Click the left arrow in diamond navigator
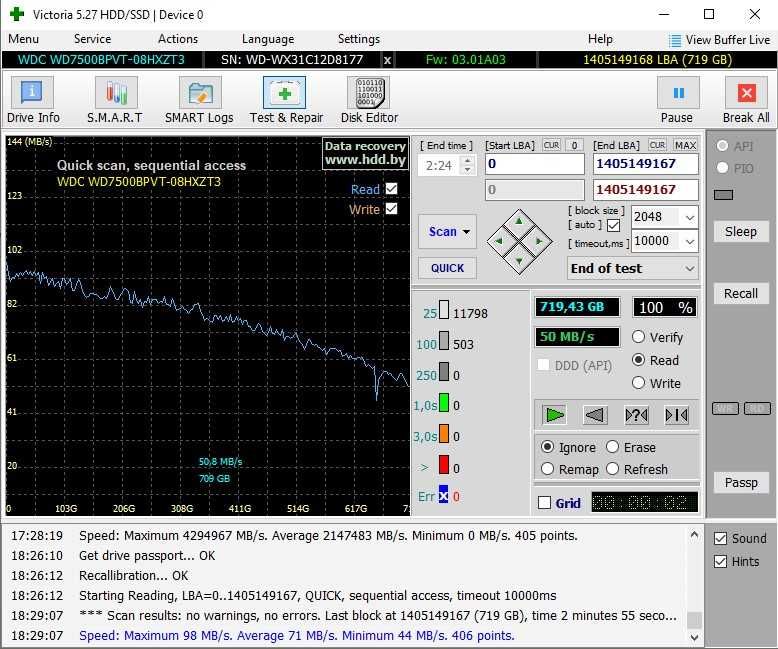 [499, 241]
